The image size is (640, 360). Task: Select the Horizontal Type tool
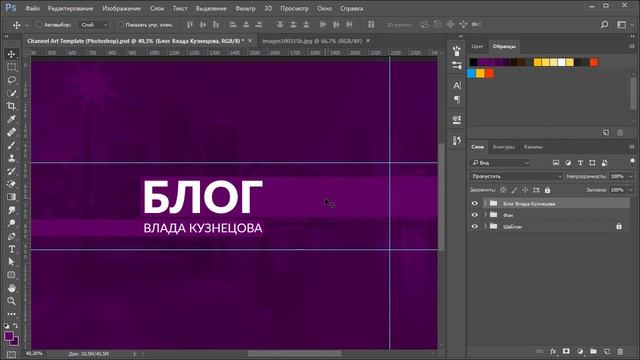coord(11,249)
